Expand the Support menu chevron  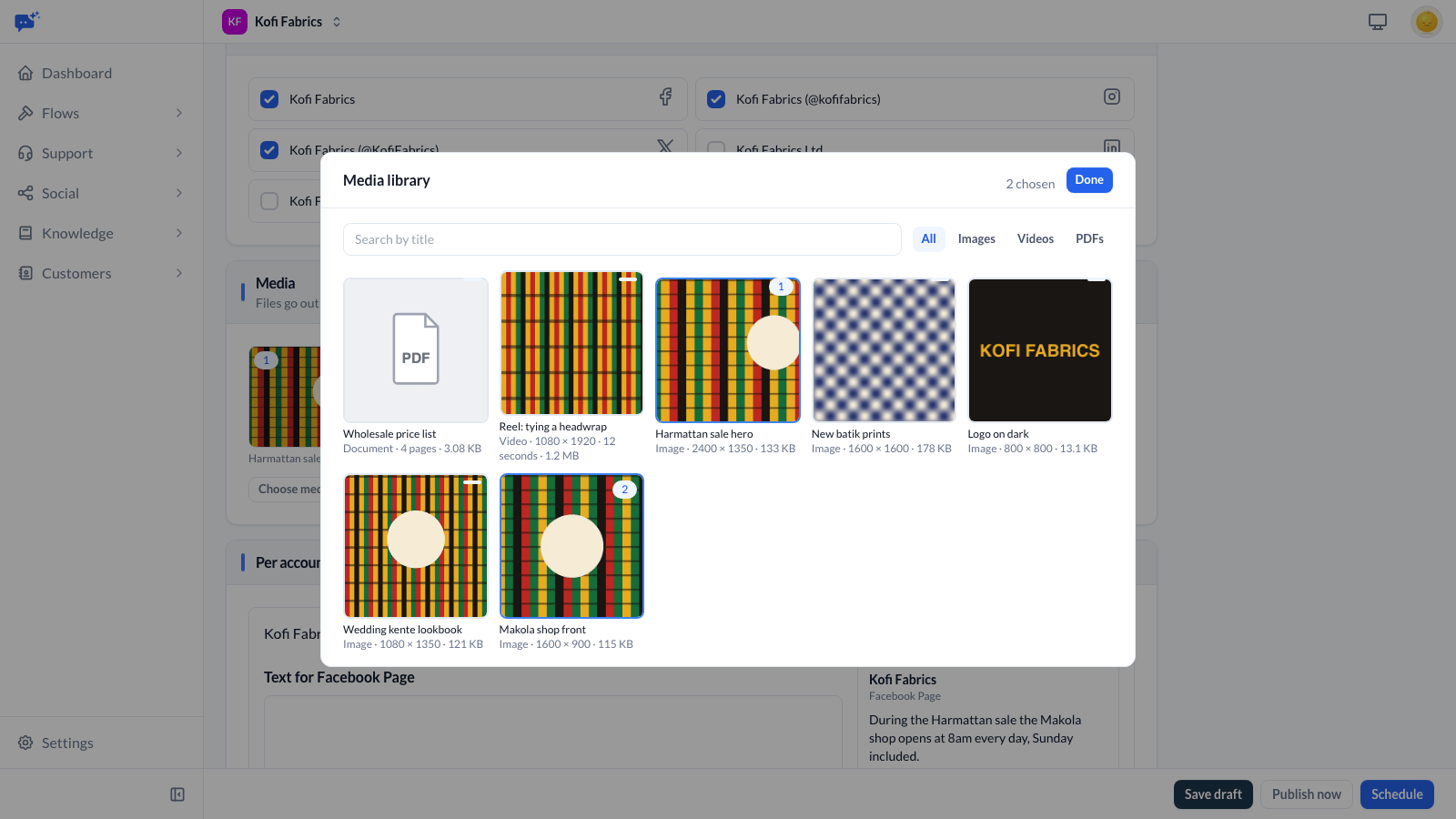click(x=179, y=153)
